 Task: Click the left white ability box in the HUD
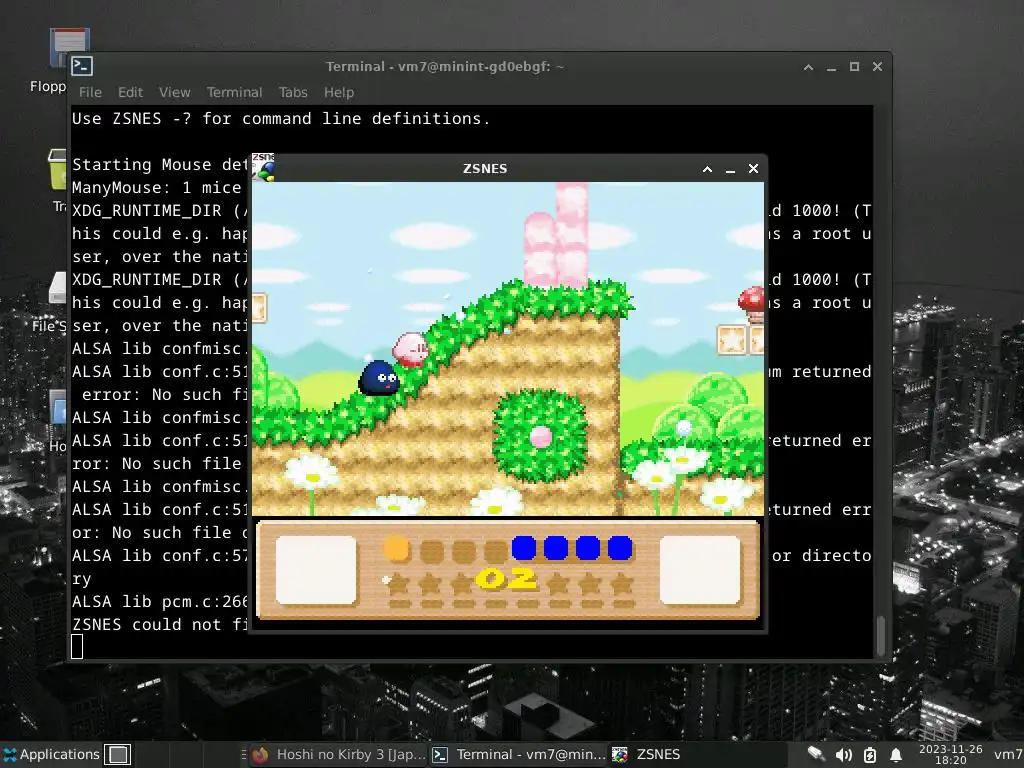click(316, 570)
